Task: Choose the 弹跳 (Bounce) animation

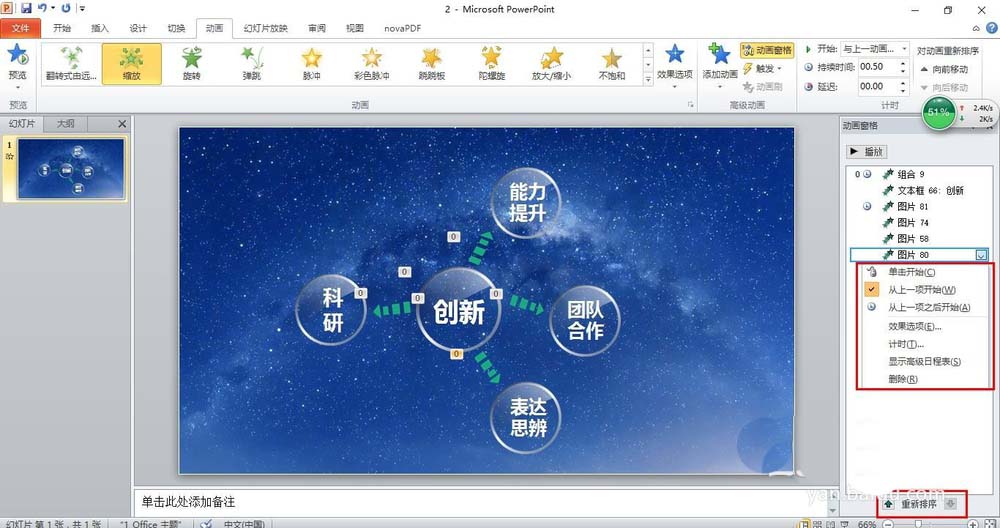Action: click(252, 63)
